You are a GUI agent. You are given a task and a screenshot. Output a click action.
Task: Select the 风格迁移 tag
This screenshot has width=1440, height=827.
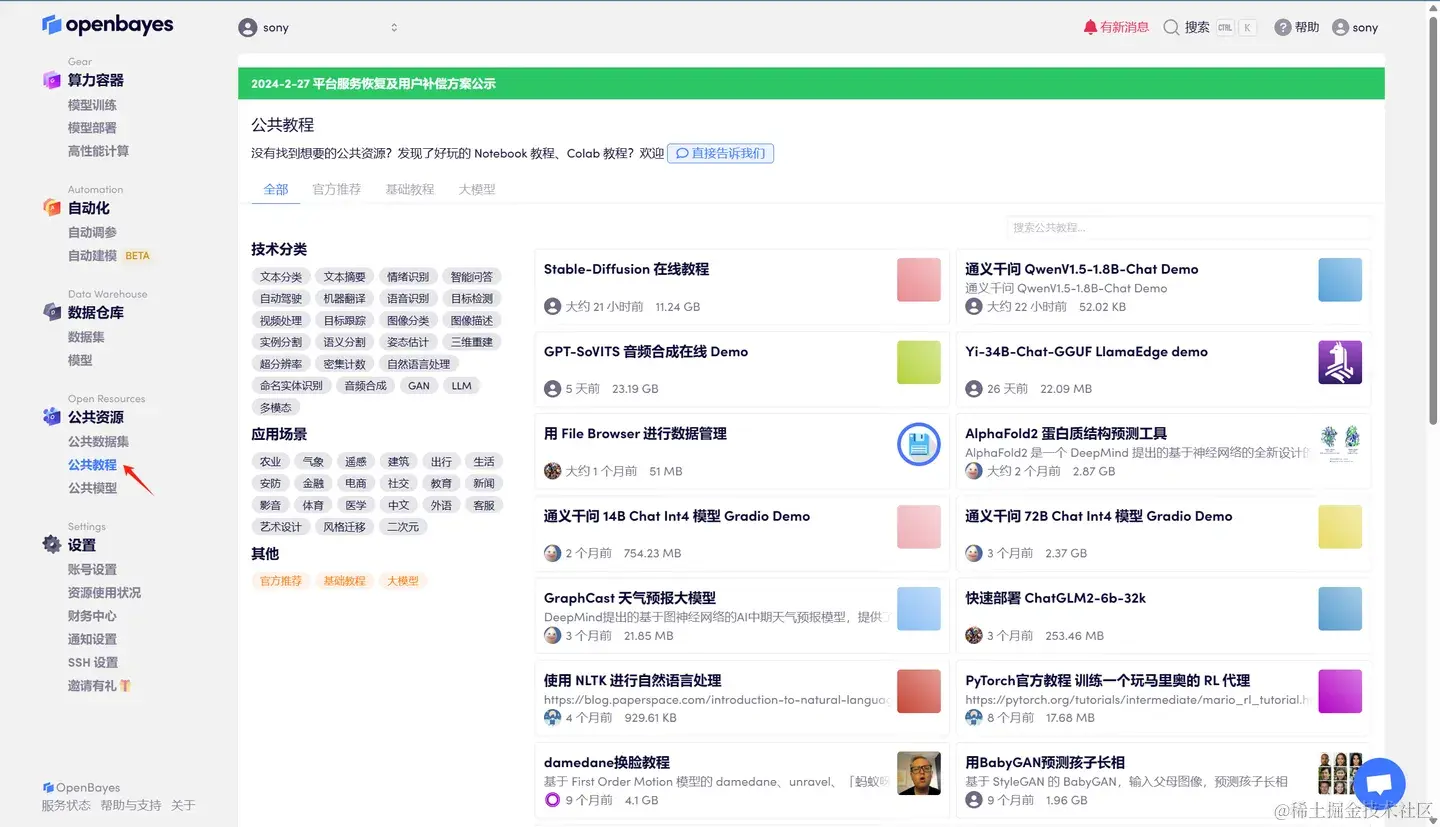tap(344, 527)
